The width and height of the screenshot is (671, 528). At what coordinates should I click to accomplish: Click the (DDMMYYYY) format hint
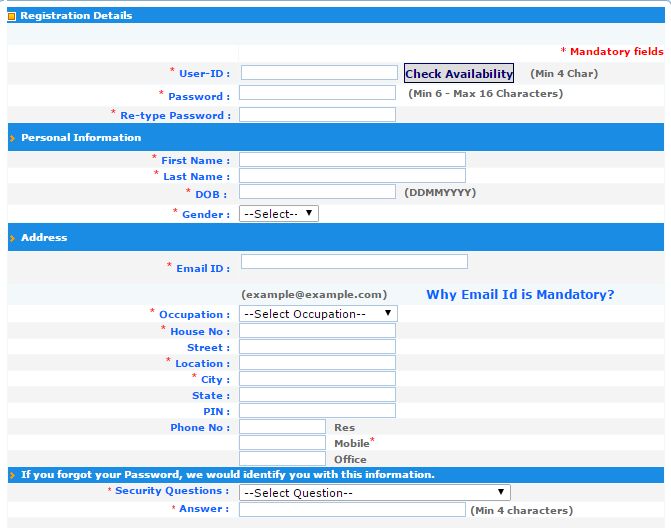click(440, 193)
